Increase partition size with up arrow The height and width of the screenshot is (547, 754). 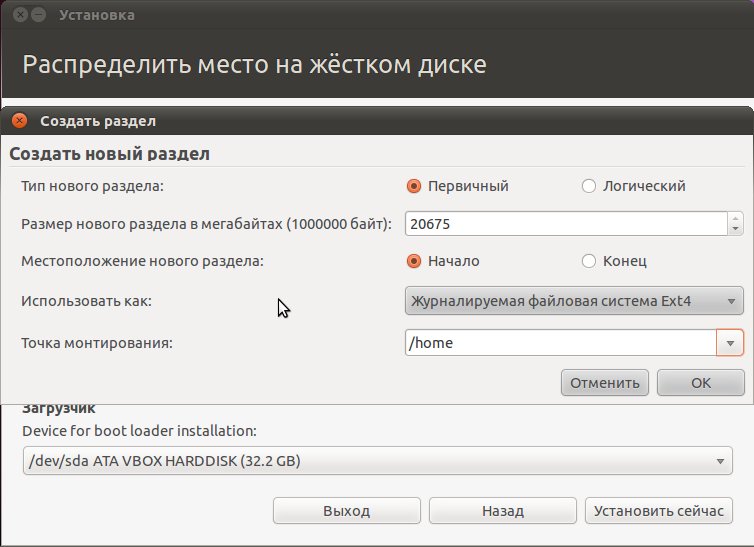735,218
